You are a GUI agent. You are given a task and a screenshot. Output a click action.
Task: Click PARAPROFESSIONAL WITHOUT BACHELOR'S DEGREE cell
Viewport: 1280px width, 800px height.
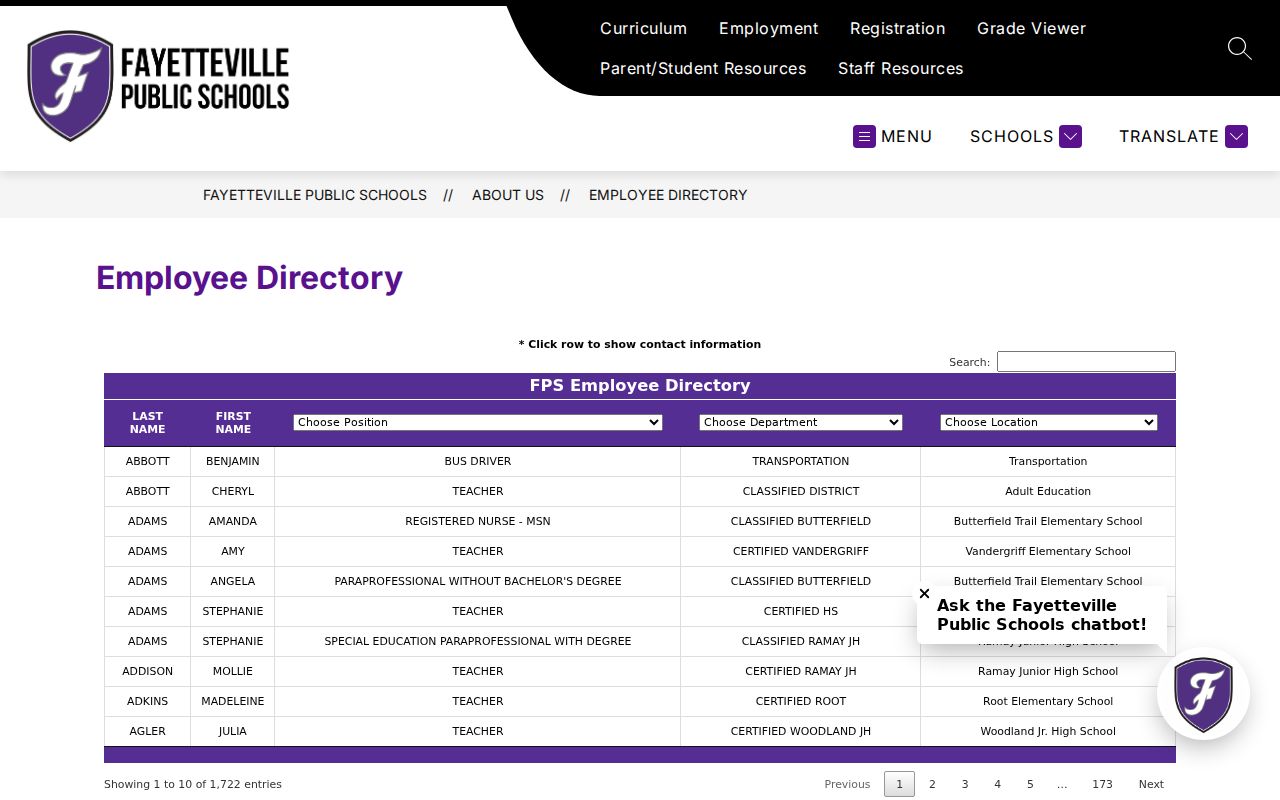[478, 581]
